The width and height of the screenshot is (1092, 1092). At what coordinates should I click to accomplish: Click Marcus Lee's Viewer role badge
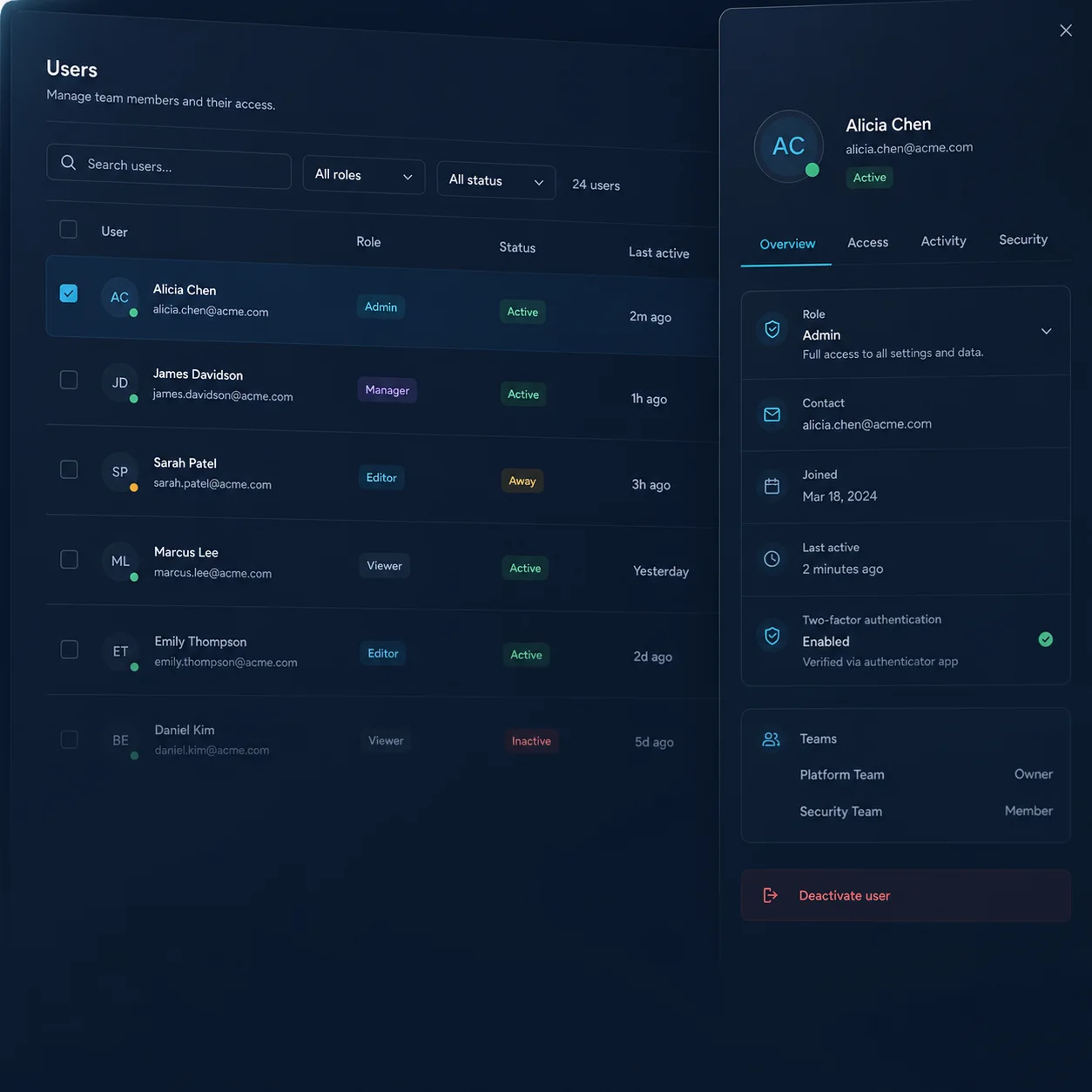pos(384,566)
